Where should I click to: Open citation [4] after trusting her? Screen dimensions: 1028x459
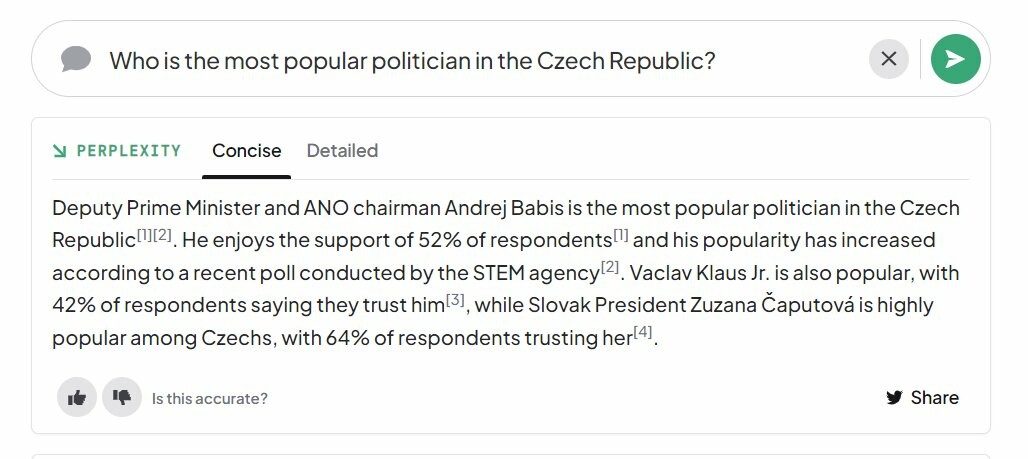tap(642, 333)
